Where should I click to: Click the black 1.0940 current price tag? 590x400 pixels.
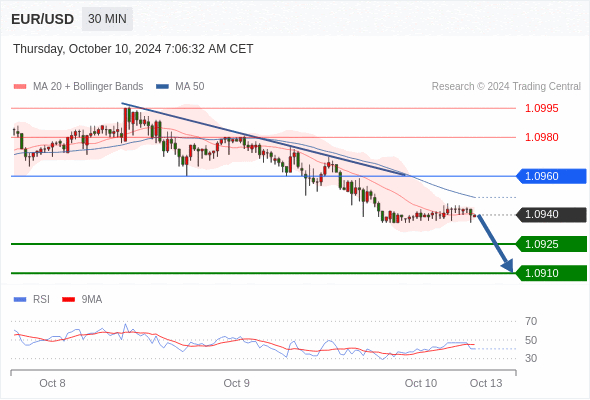[x=551, y=214]
